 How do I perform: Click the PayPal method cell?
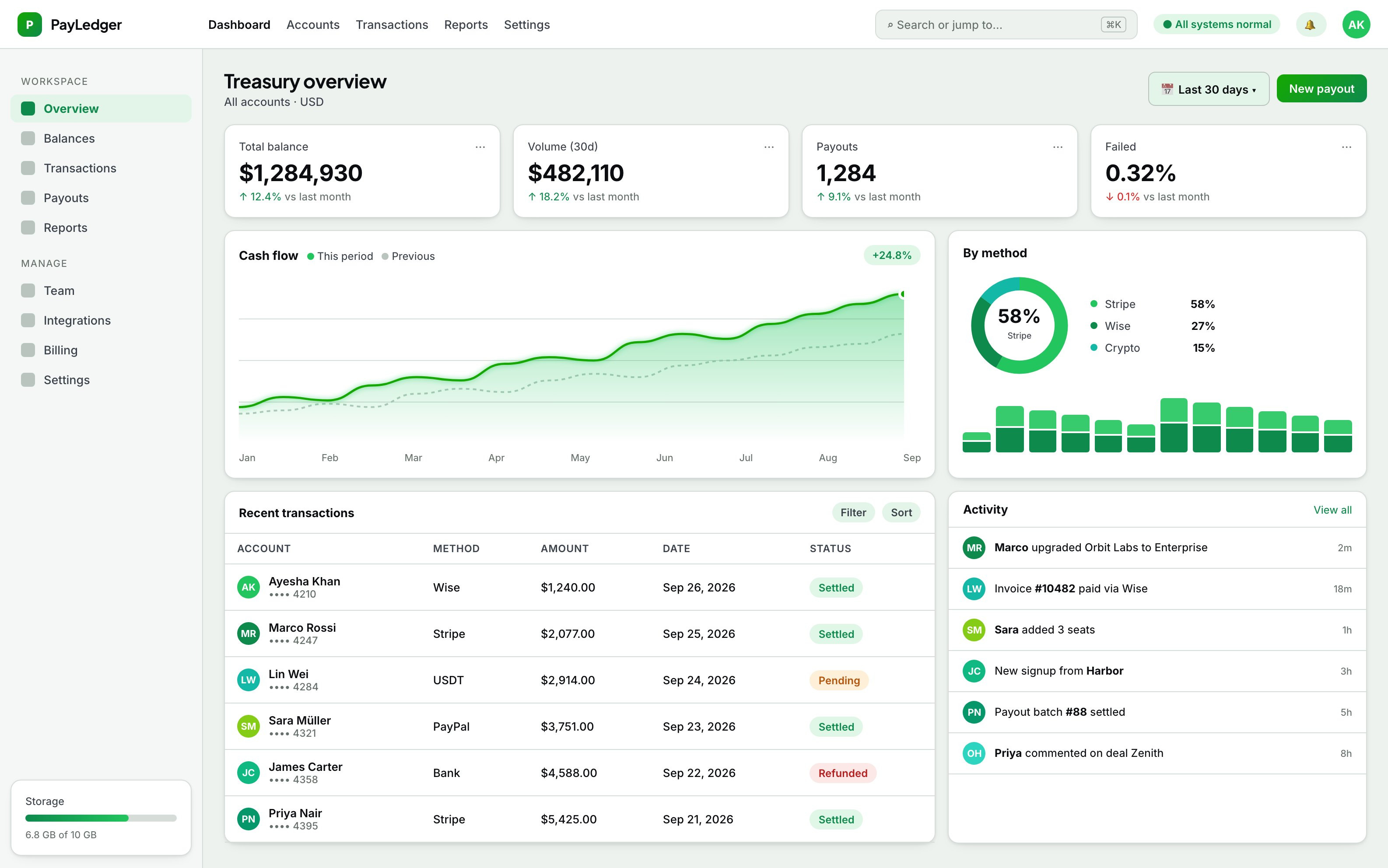451,726
